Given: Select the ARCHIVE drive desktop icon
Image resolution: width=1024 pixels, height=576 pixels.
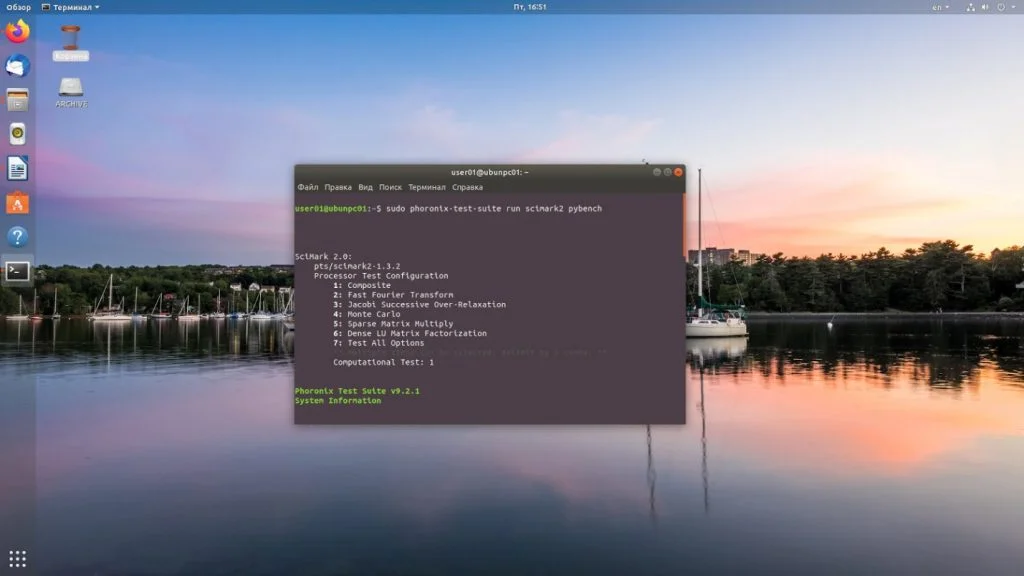Looking at the screenshot, I should (x=71, y=92).
